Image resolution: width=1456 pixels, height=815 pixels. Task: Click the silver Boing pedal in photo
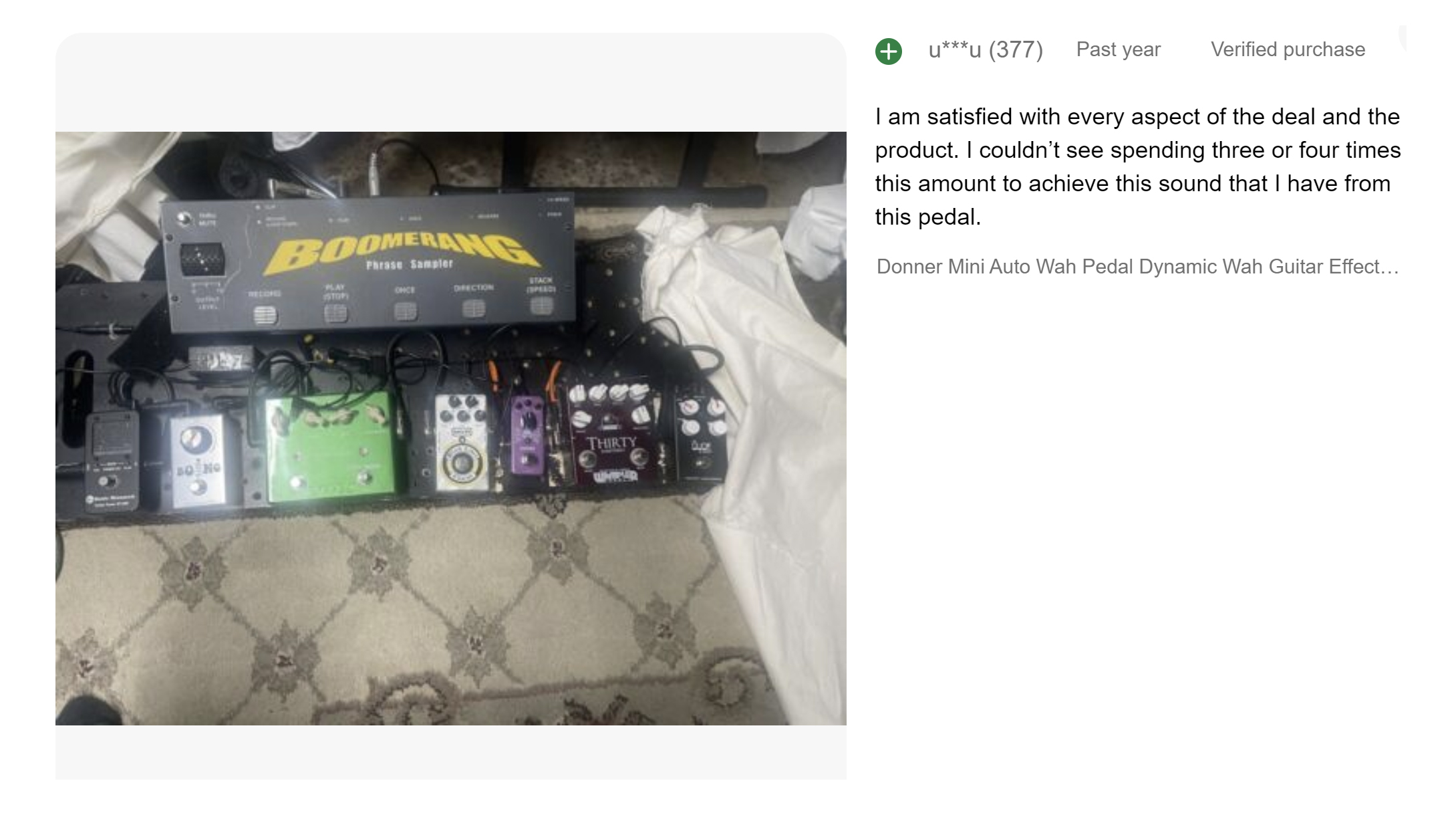tap(197, 460)
